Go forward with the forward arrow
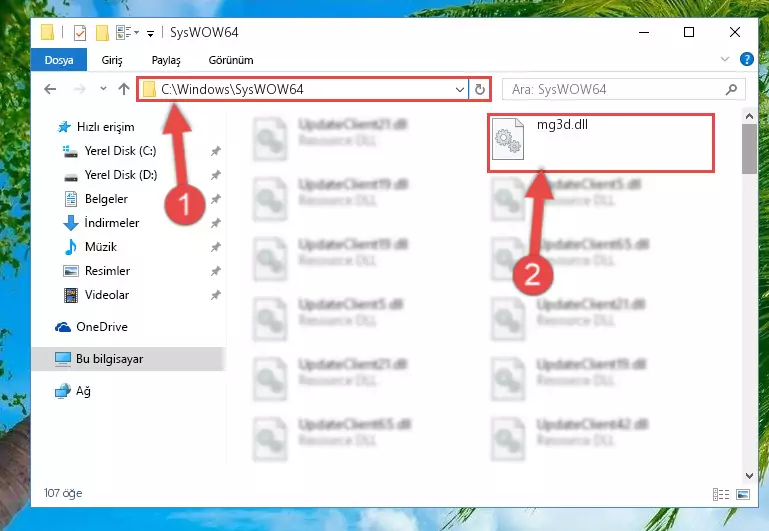769x531 pixels. coord(79,89)
